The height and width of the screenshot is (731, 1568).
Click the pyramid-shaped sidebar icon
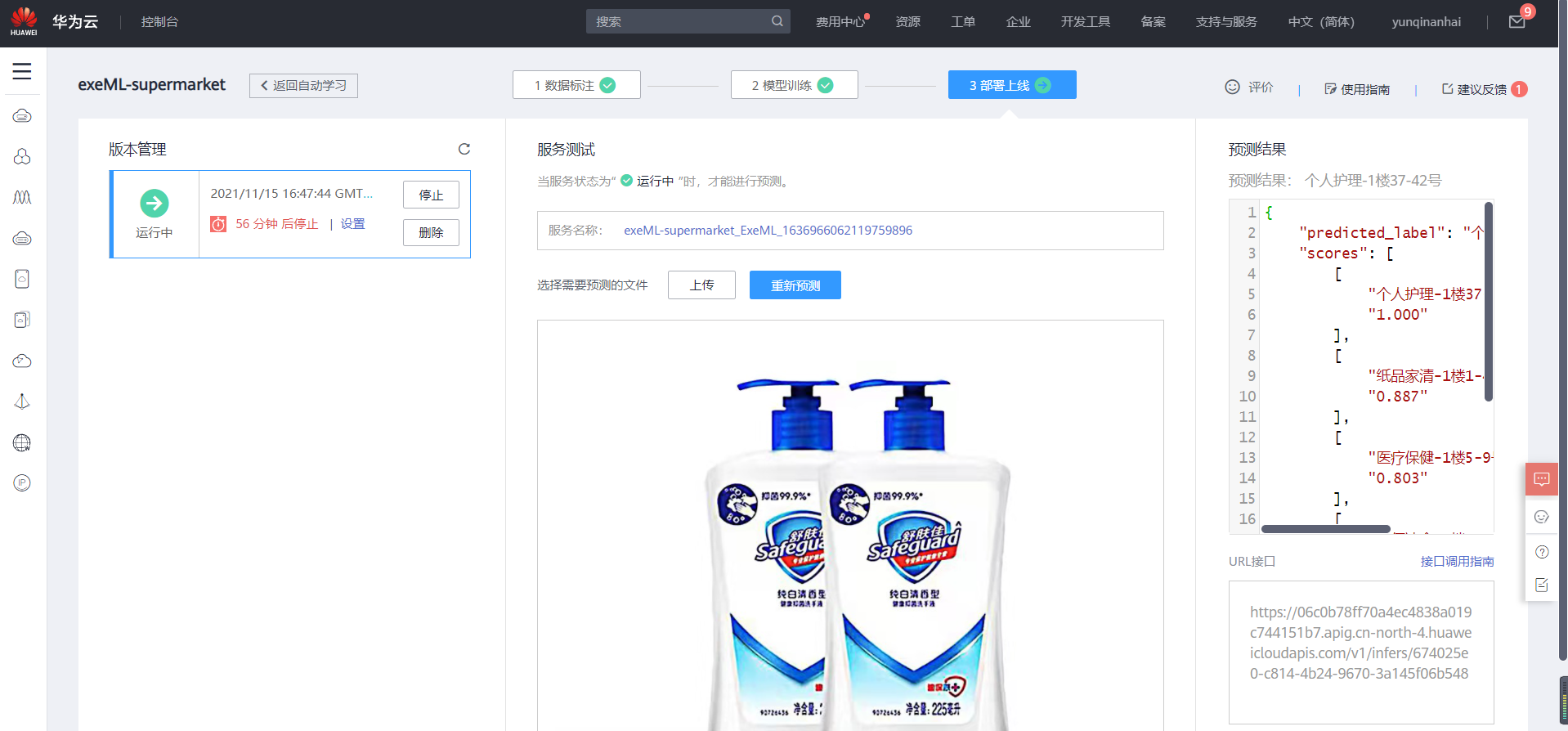point(22,401)
